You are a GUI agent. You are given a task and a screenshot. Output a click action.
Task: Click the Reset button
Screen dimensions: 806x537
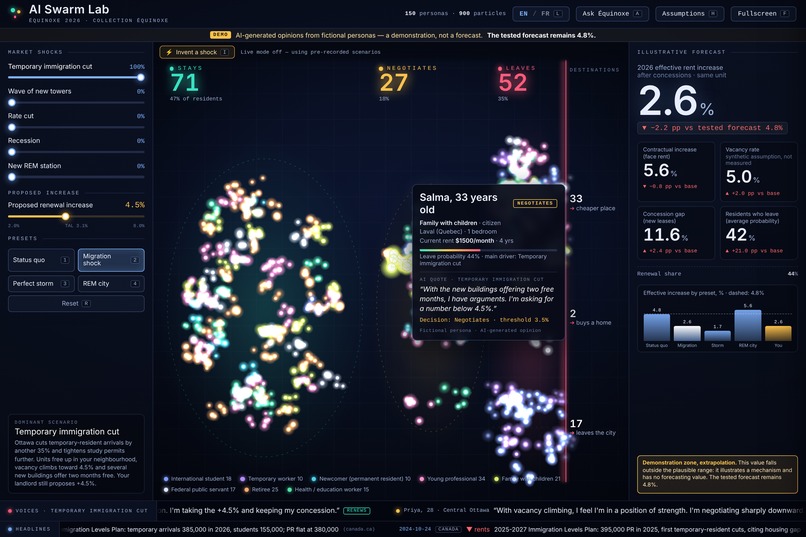[x=76, y=304]
